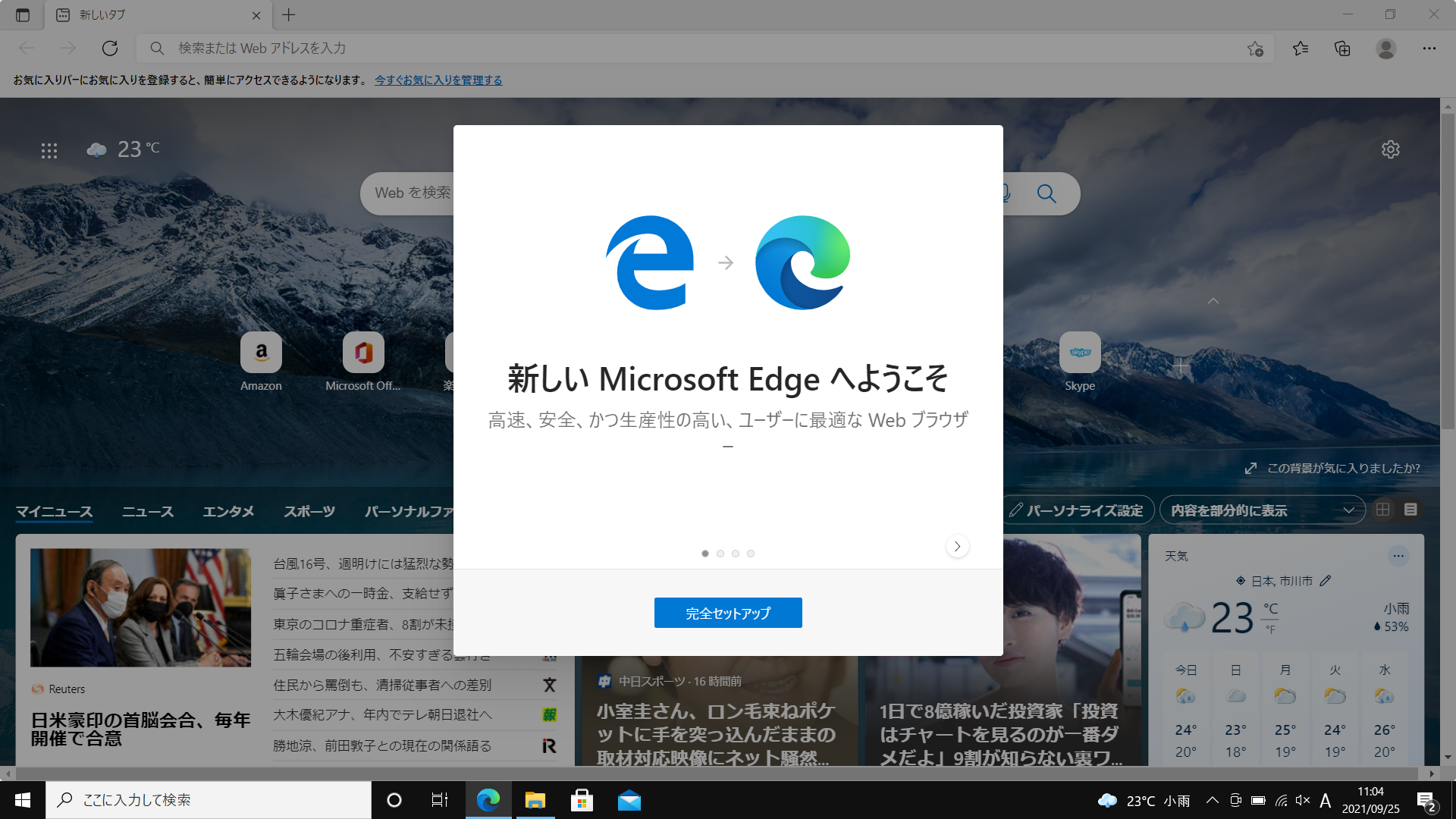Viewport: 1456px width, 819px height.
Task: Open Mail app from taskbar
Action: 629,800
